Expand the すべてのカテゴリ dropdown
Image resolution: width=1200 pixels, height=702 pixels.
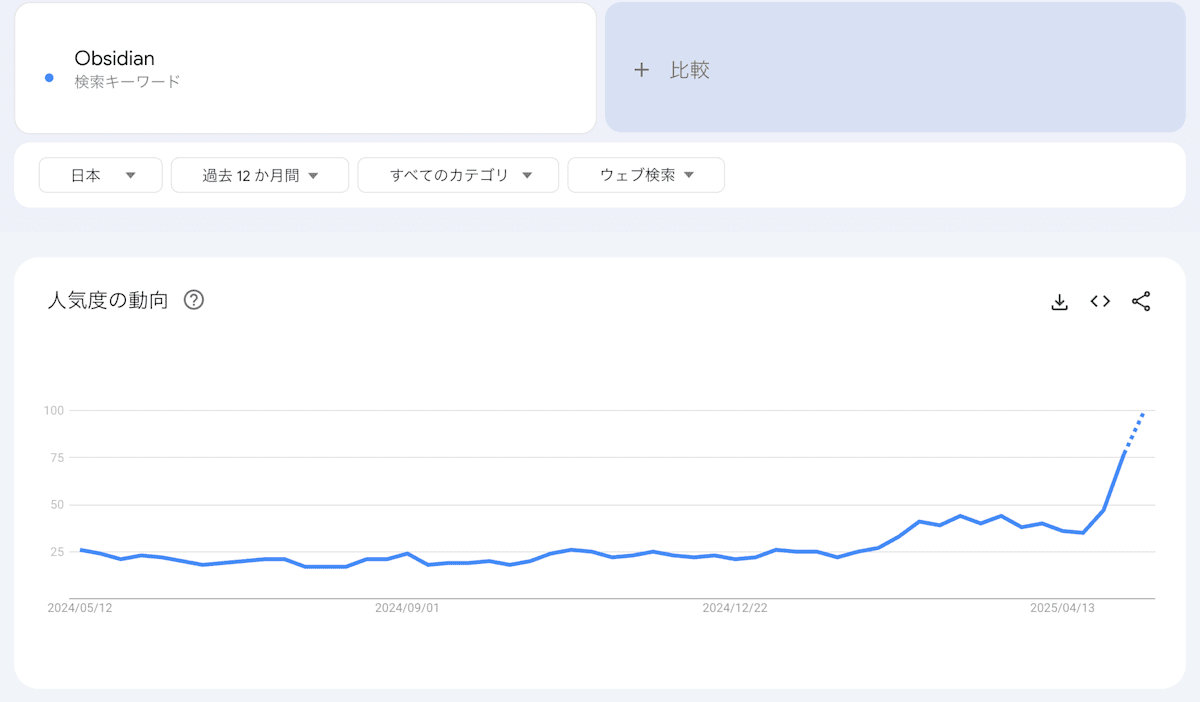tap(458, 175)
